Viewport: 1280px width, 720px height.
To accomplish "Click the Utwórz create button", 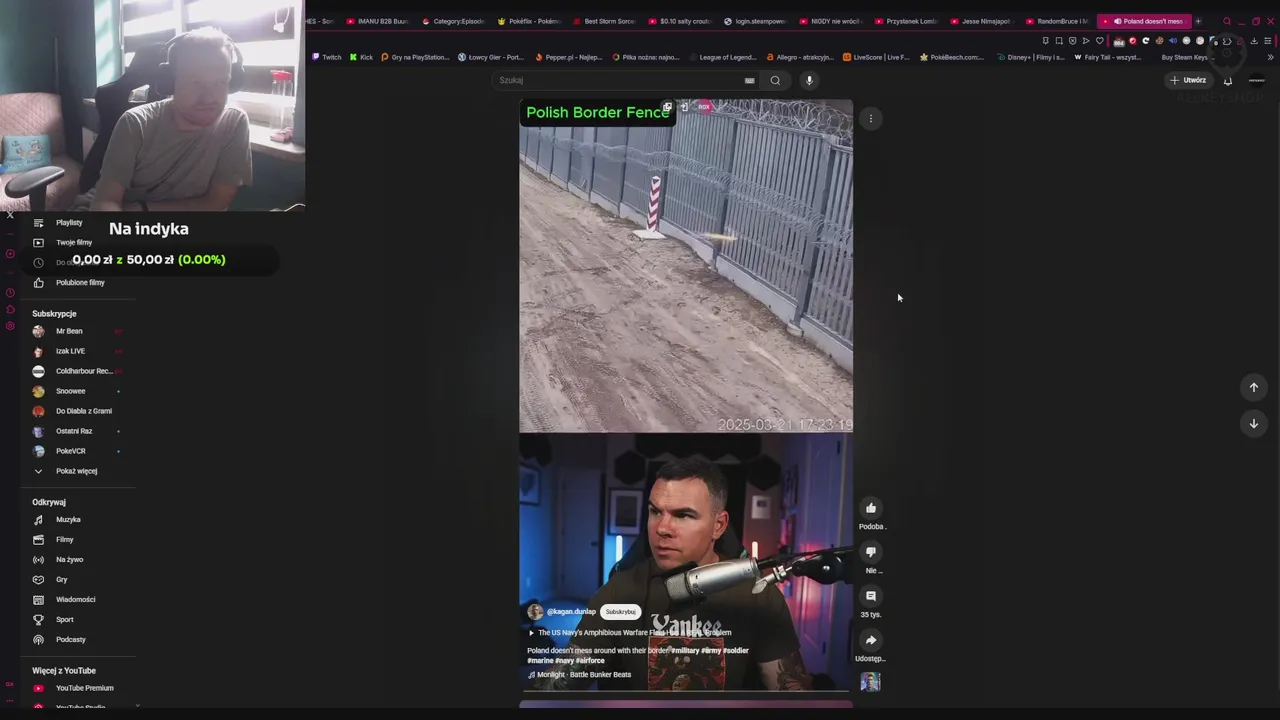I will [1188, 80].
